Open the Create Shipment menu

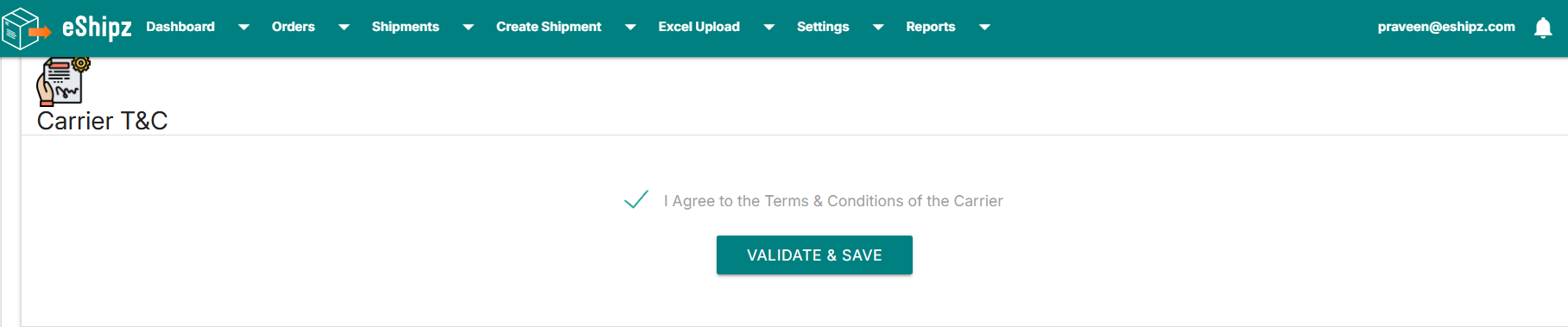tap(549, 27)
